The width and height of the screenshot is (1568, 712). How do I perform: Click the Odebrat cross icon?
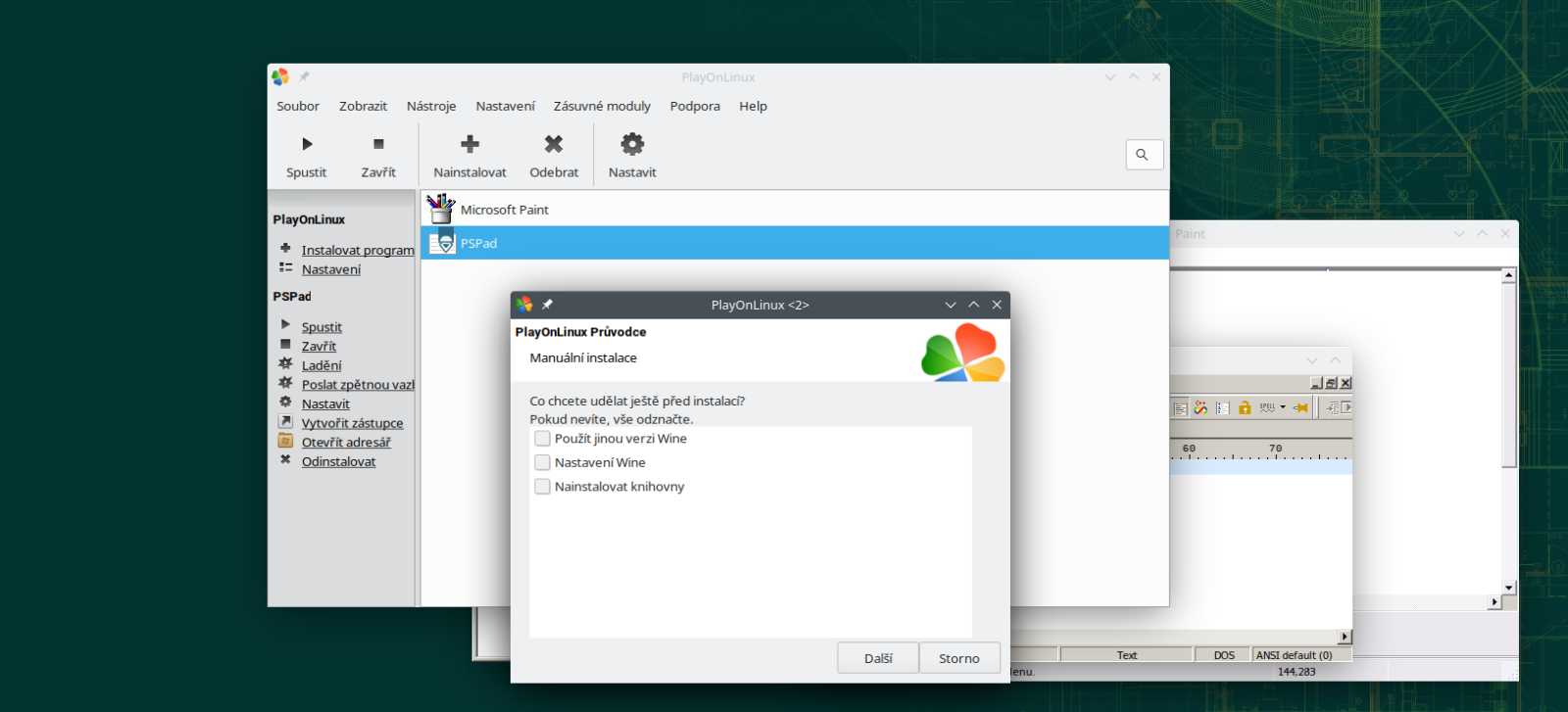(x=554, y=144)
